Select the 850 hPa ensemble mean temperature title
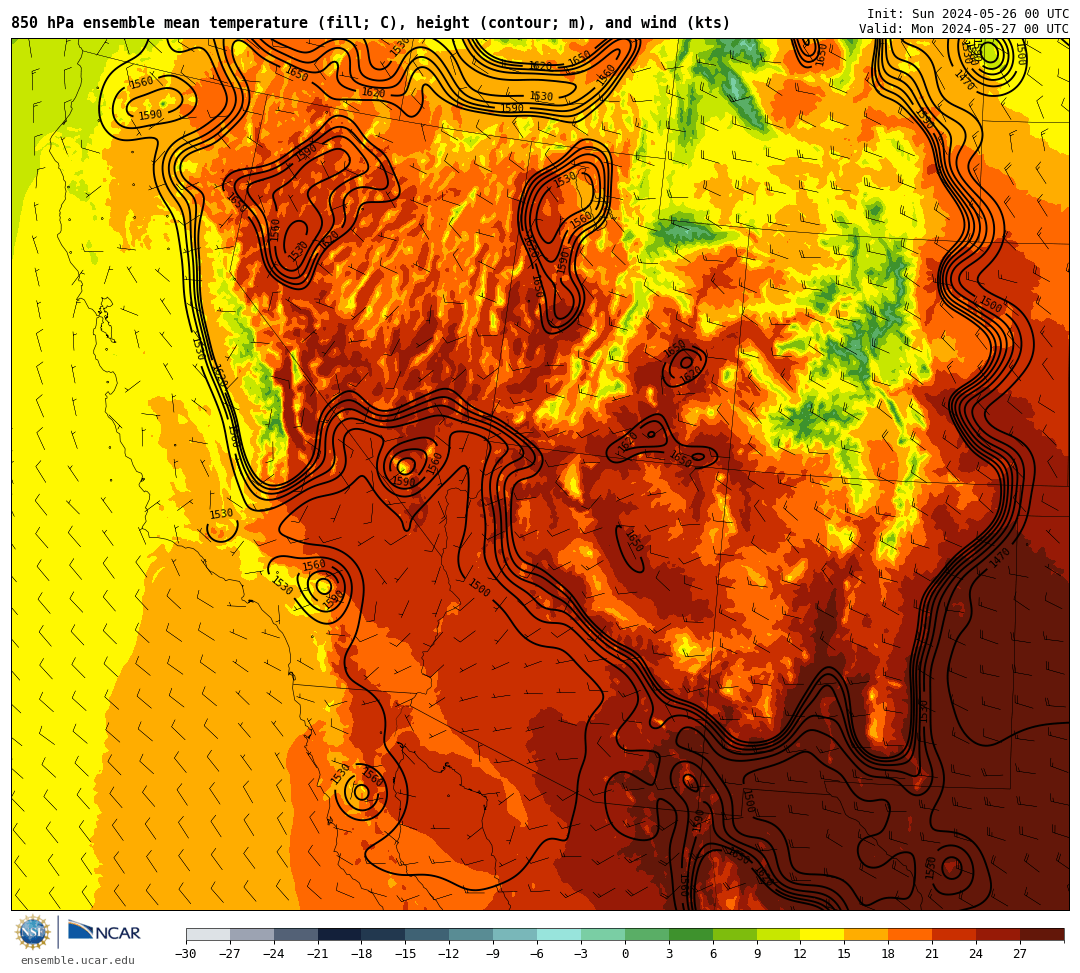1080x973 pixels. click(371, 23)
